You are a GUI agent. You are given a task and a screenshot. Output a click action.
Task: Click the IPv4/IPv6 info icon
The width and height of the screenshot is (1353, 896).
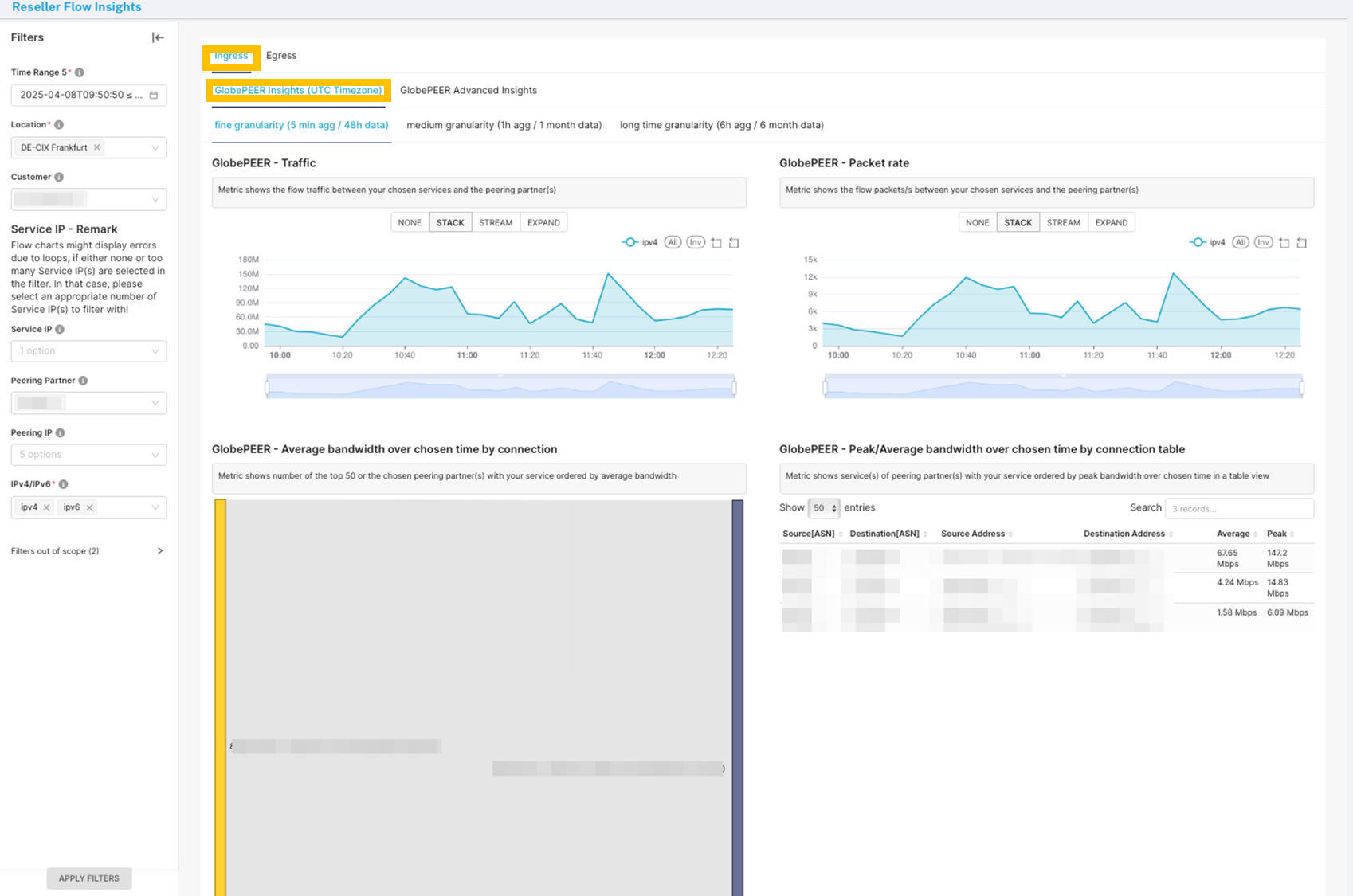click(64, 484)
